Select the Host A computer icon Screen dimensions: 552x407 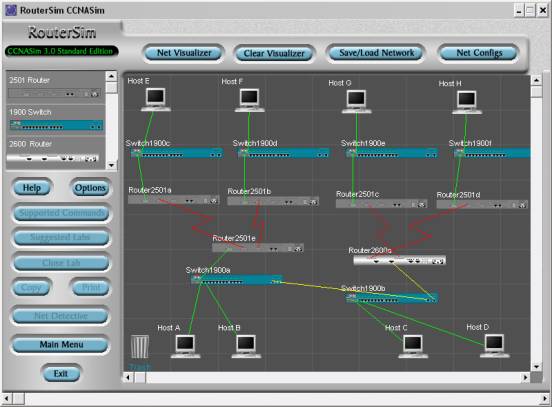point(186,346)
